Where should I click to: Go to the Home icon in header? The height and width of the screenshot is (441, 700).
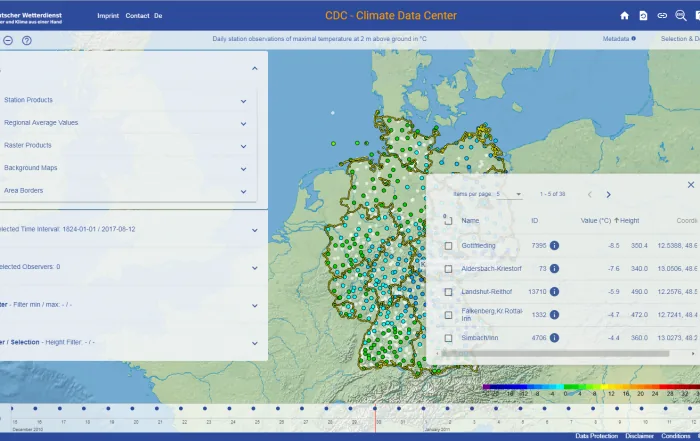(x=625, y=16)
